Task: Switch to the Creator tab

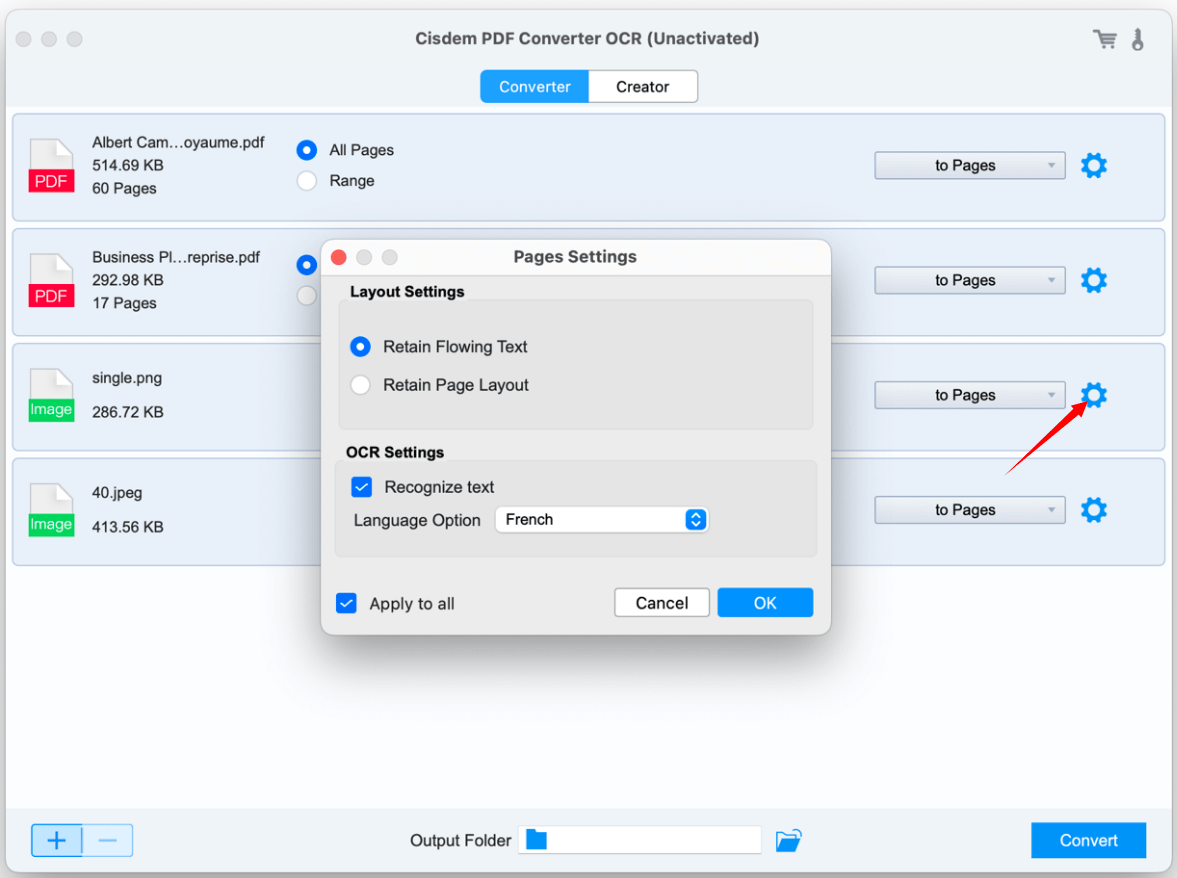Action: coord(643,86)
